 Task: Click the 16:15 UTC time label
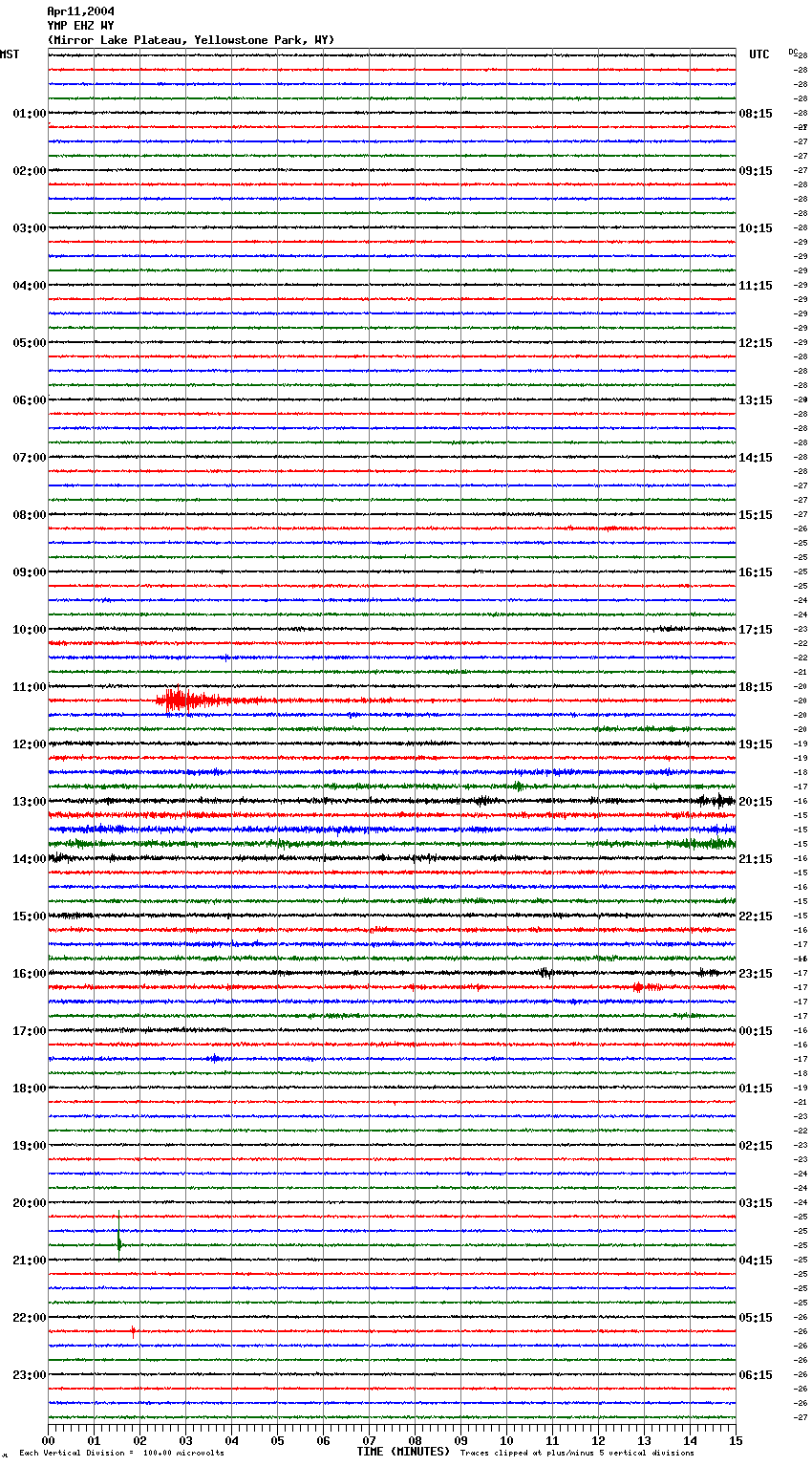(756, 572)
